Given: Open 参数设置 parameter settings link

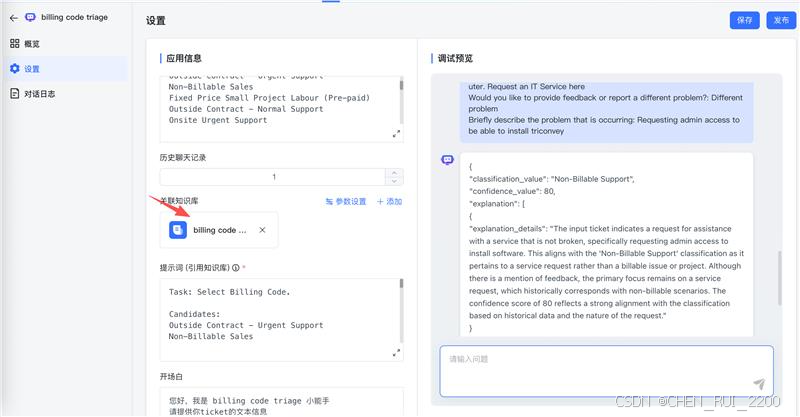Looking at the screenshot, I should click(x=346, y=202).
